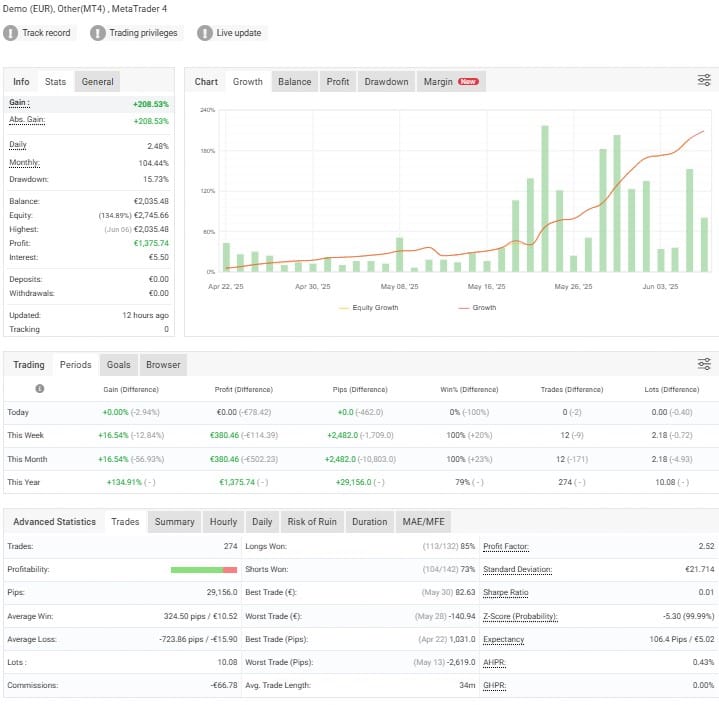Open chart settings sliders icon
The width and height of the screenshot is (719, 705).
[x=704, y=81]
